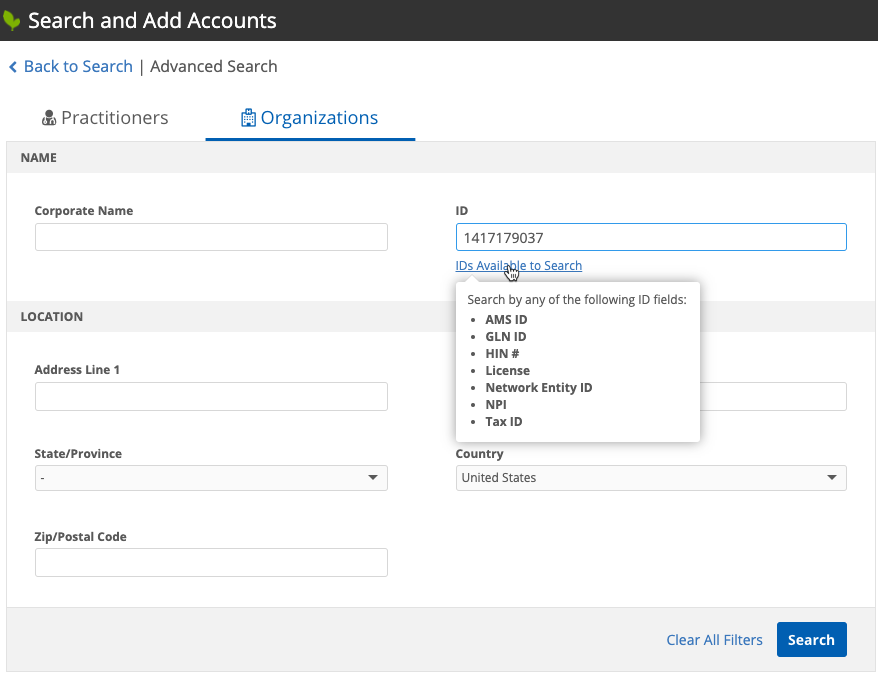Viewport: 878px width, 674px height.
Task: Click the partially hidden field right of tooltip
Action: click(x=772, y=397)
